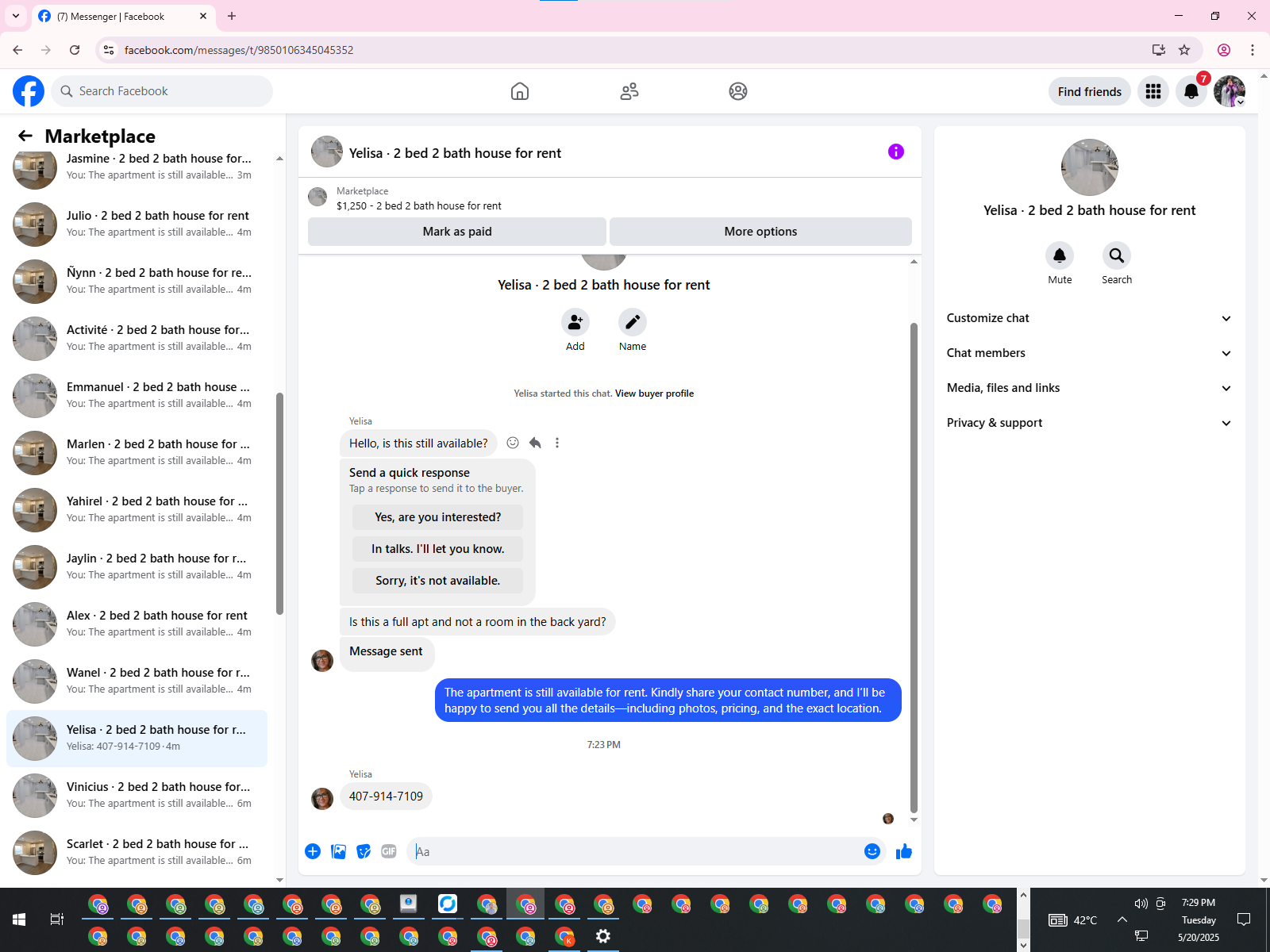Attach a photo using the image icon
The image size is (1270, 952).
[x=338, y=851]
